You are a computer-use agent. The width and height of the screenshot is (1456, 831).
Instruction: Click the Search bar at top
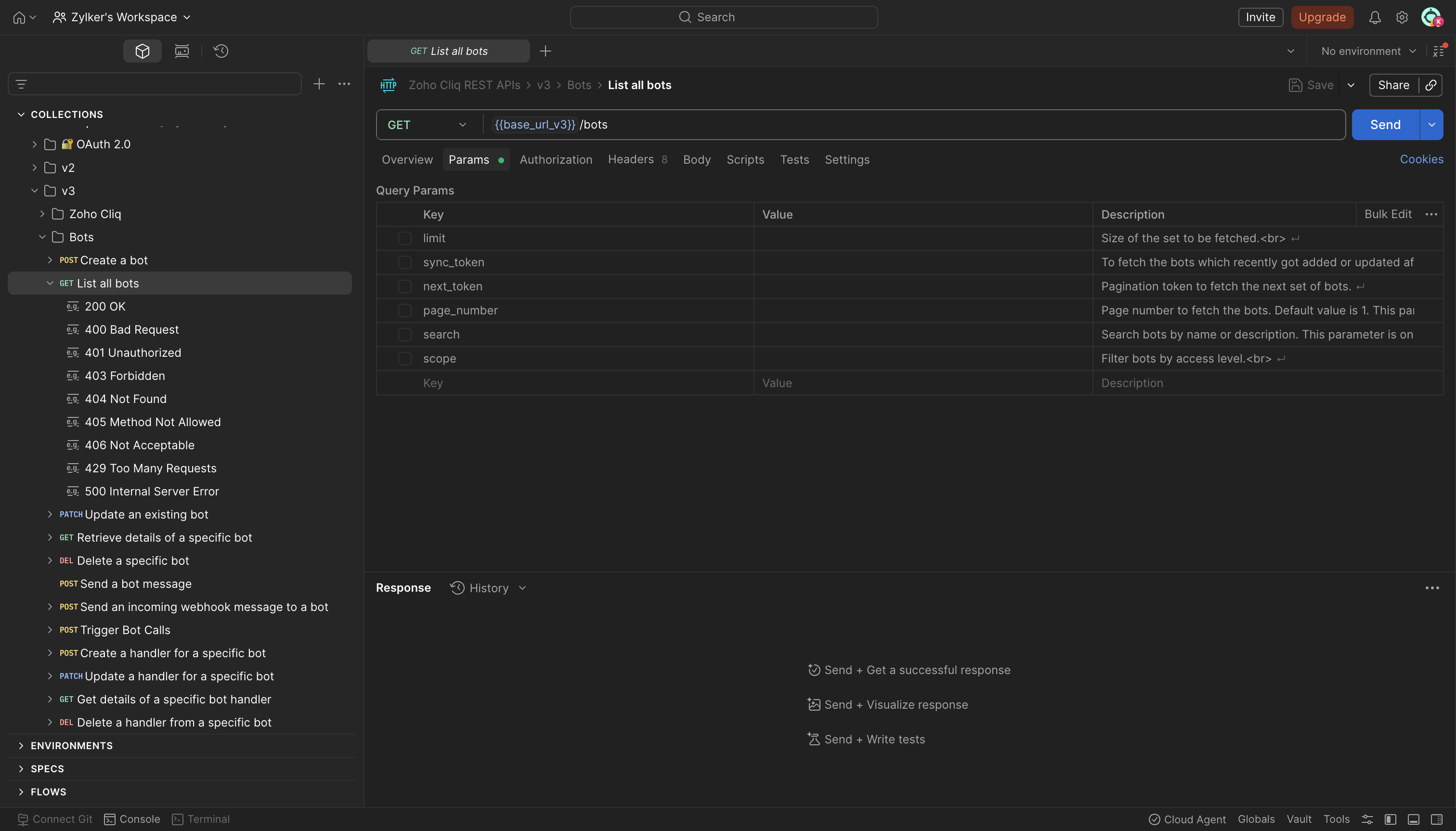pyautogui.click(x=723, y=17)
